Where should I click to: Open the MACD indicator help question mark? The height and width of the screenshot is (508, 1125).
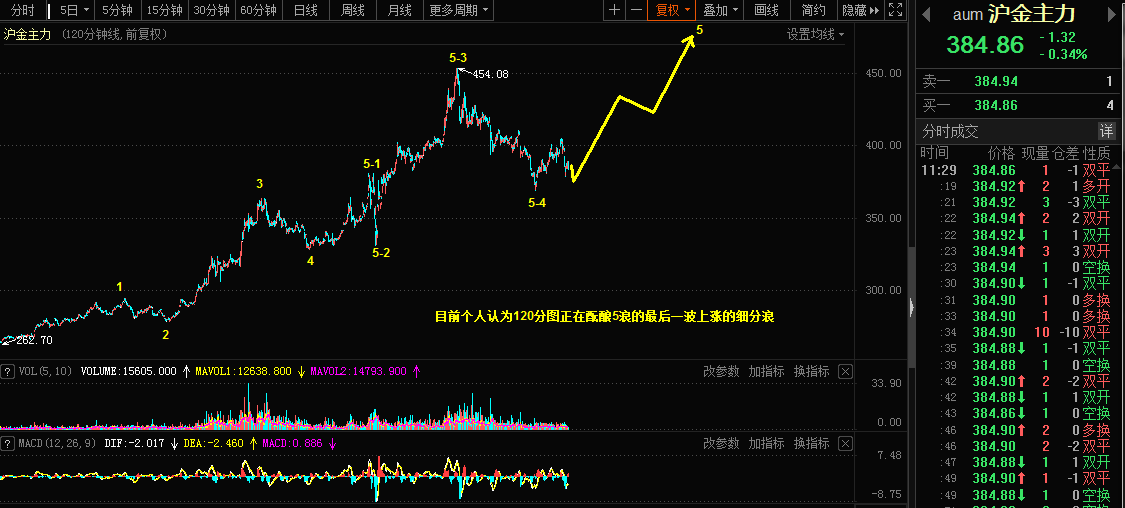[x=7, y=444]
